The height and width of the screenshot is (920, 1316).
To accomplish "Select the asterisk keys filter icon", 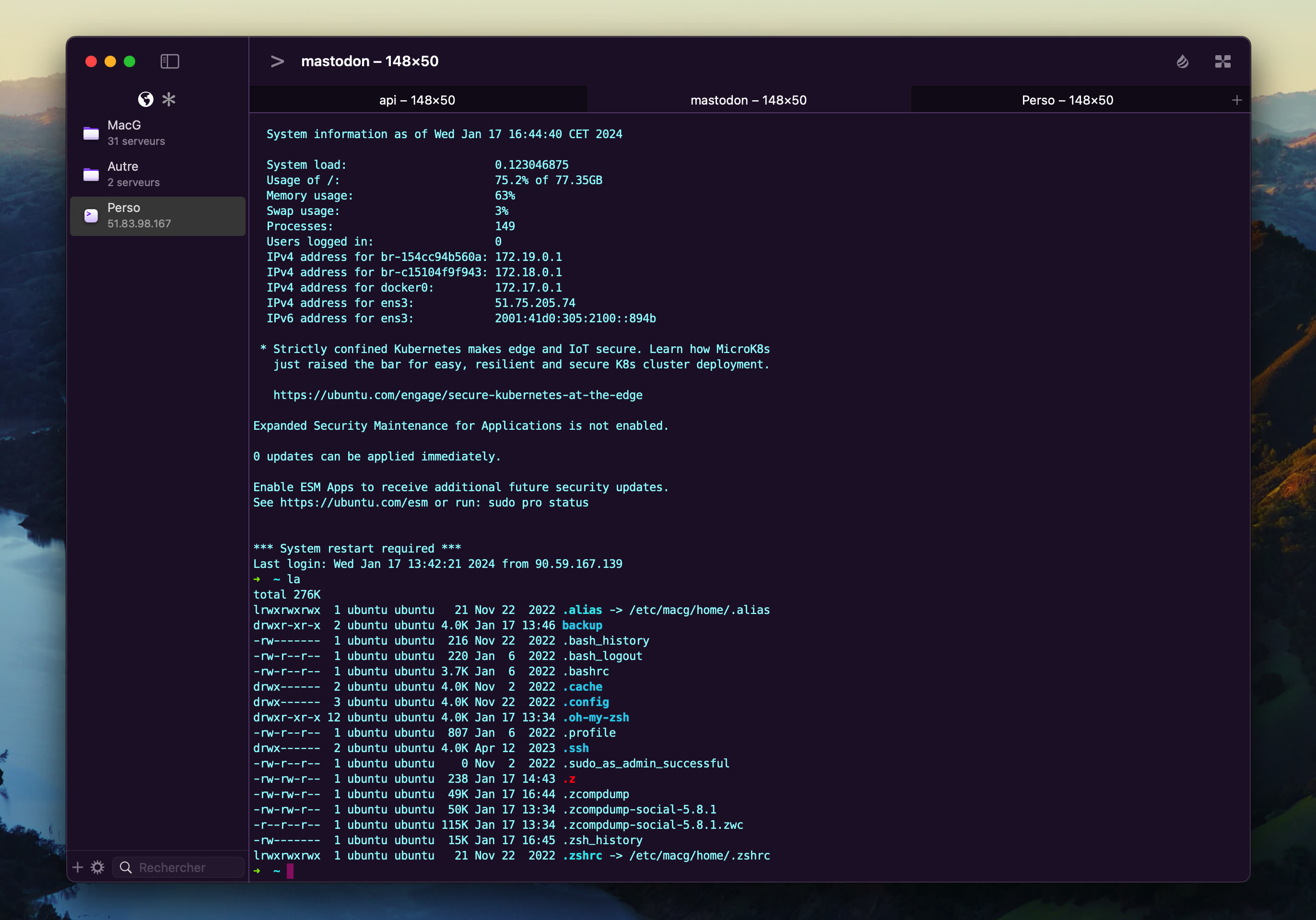I will [x=169, y=100].
